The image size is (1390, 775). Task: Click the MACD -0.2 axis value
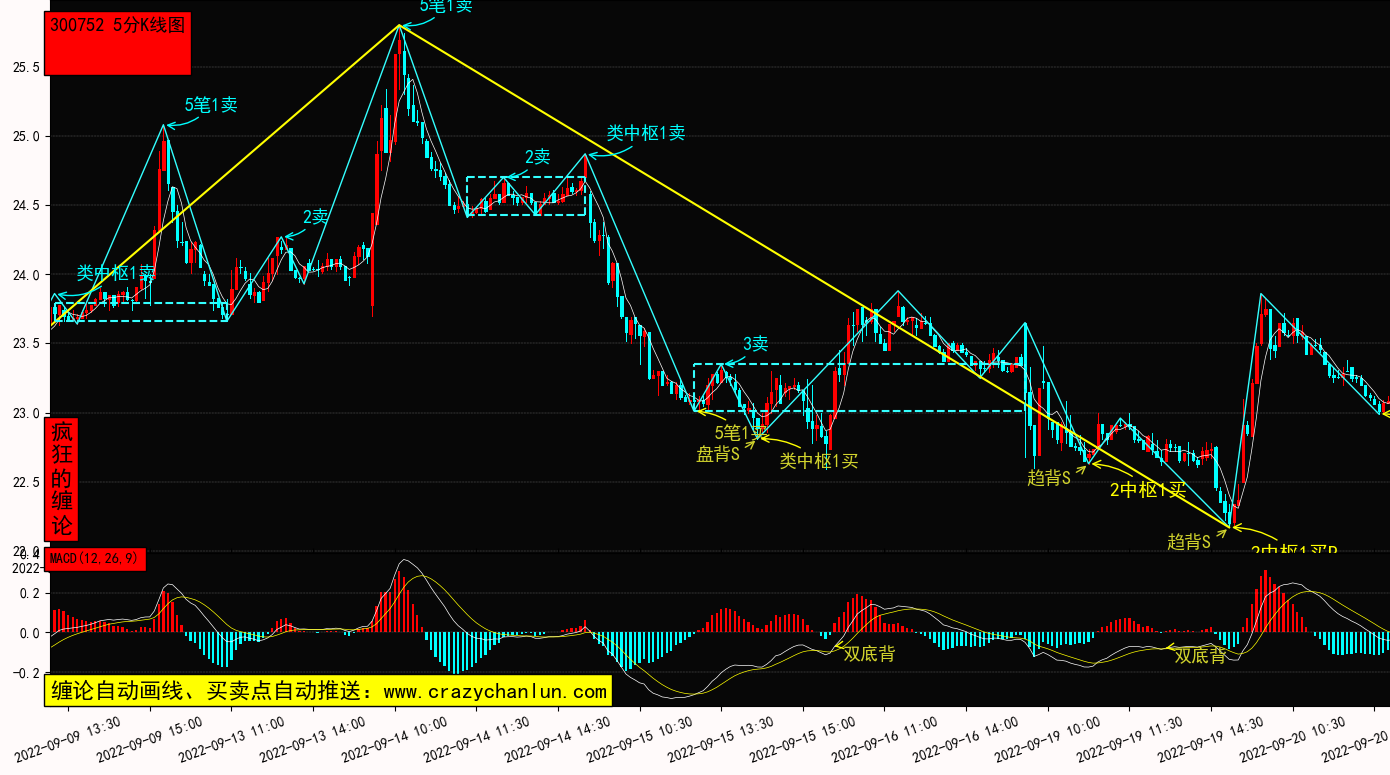click(27, 673)
